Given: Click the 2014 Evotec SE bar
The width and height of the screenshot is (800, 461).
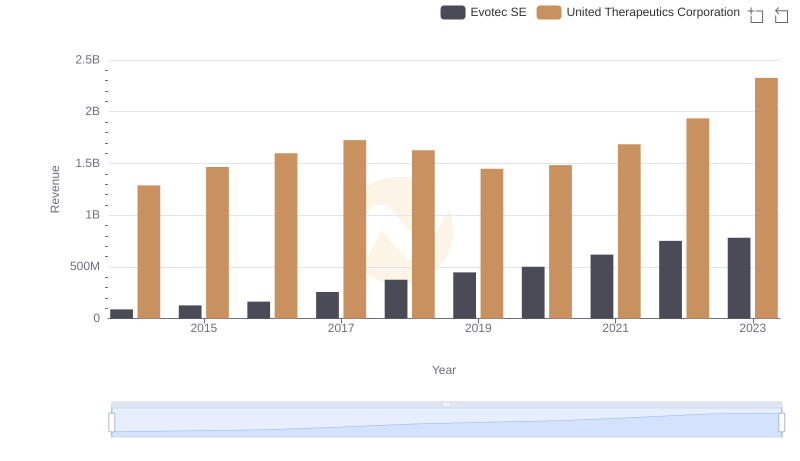Looking at the screenshot, I should 121,314.
